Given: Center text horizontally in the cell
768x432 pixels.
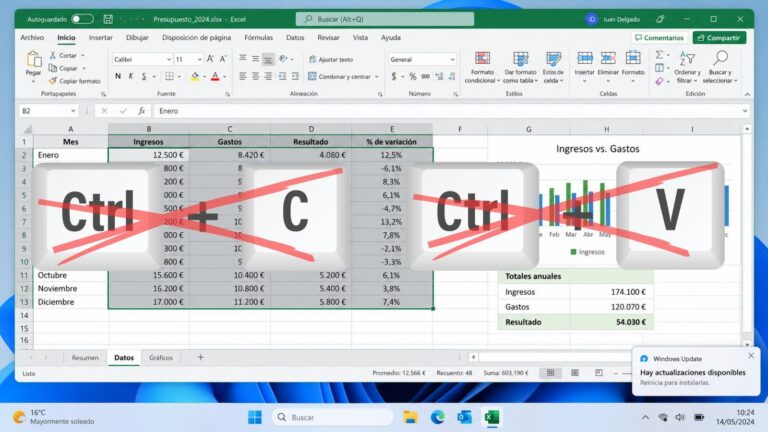Looking at the screenshot, I should point(255,76).
